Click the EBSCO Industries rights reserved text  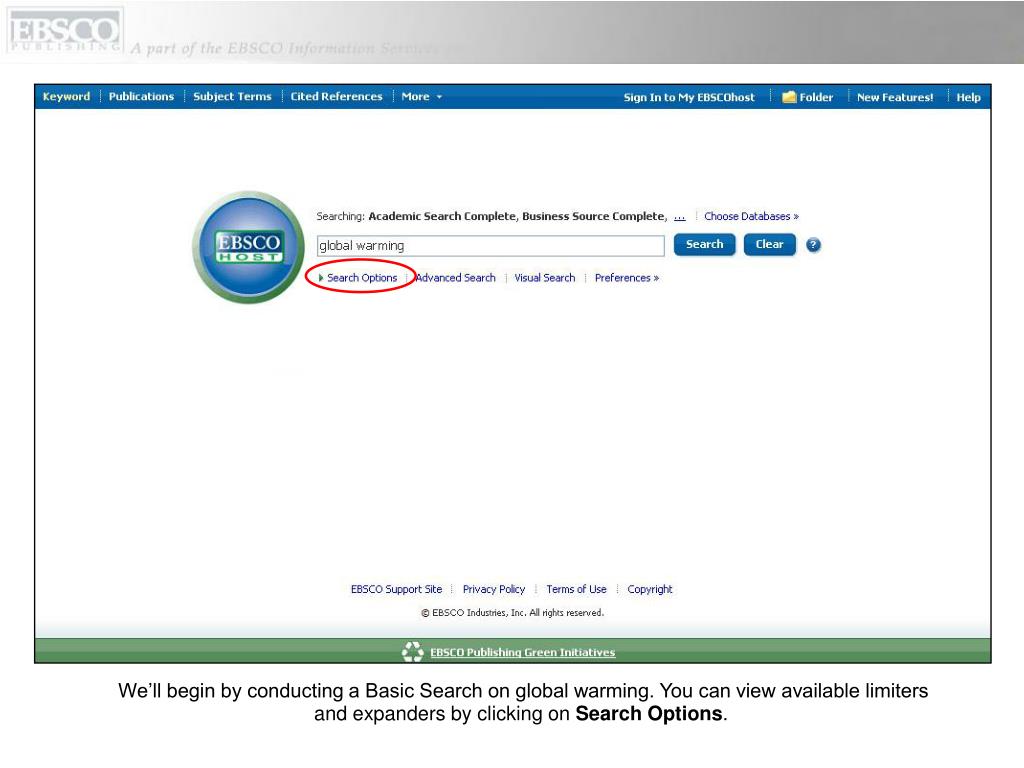513,613
